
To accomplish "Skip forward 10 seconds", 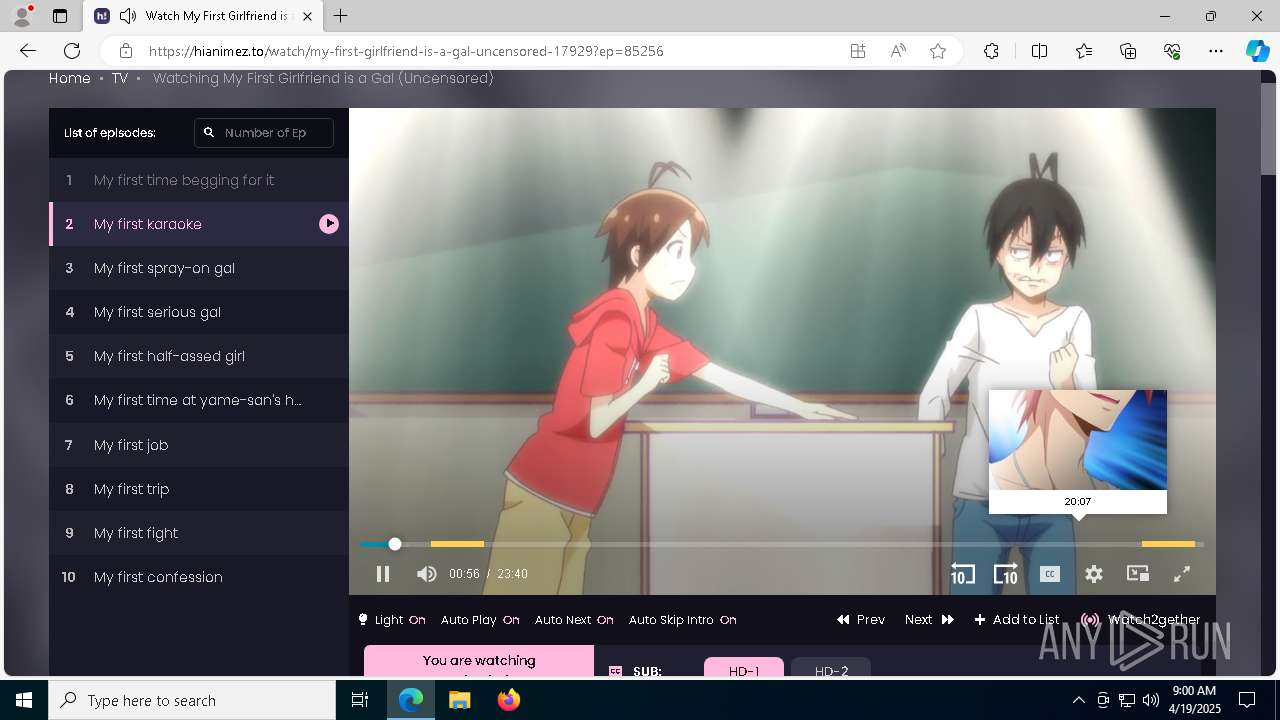I will [1005, 574].
